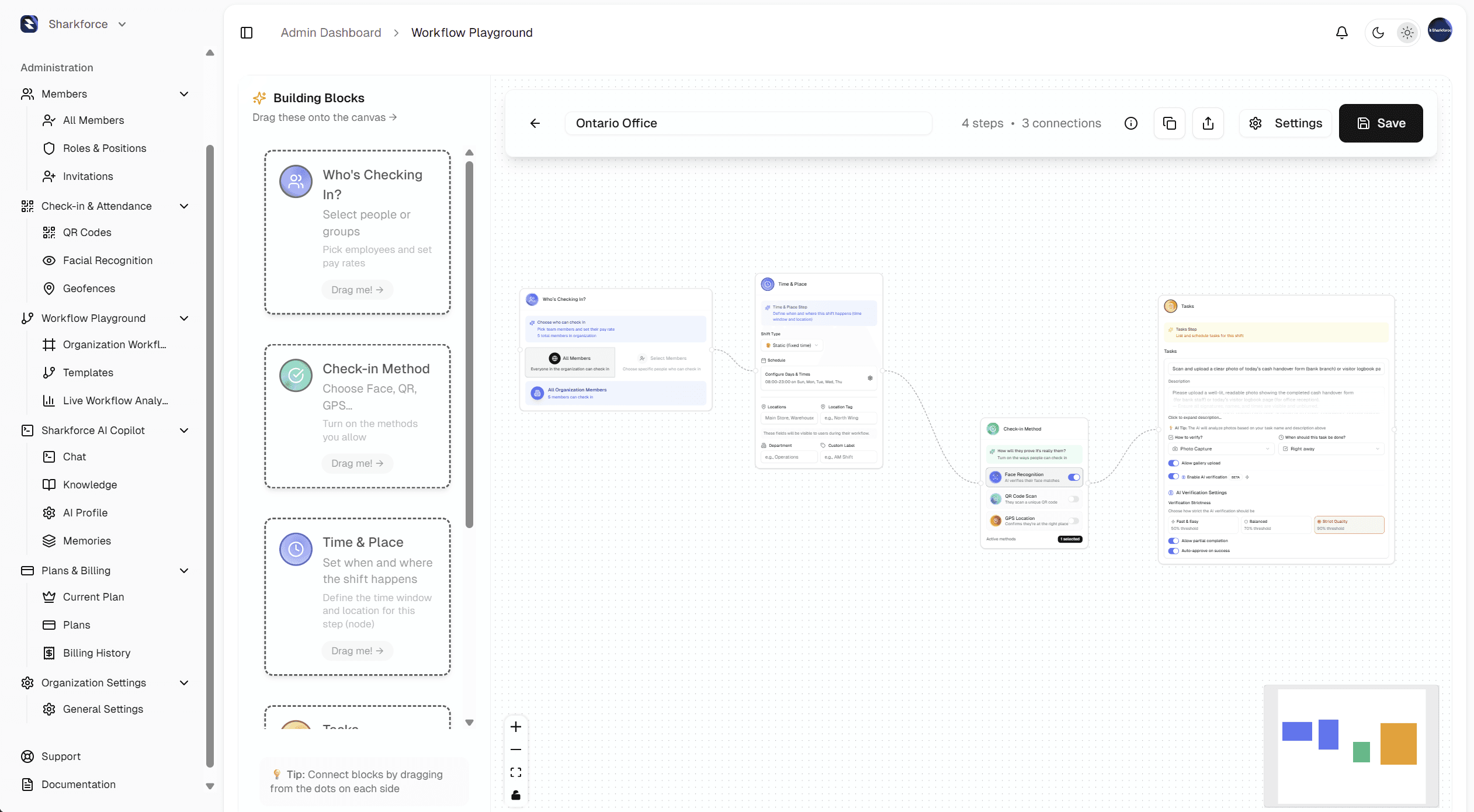Click the Time & Place building block icon
The image size is (1474, 812).
pyautogui.click(x=296, y=549)
